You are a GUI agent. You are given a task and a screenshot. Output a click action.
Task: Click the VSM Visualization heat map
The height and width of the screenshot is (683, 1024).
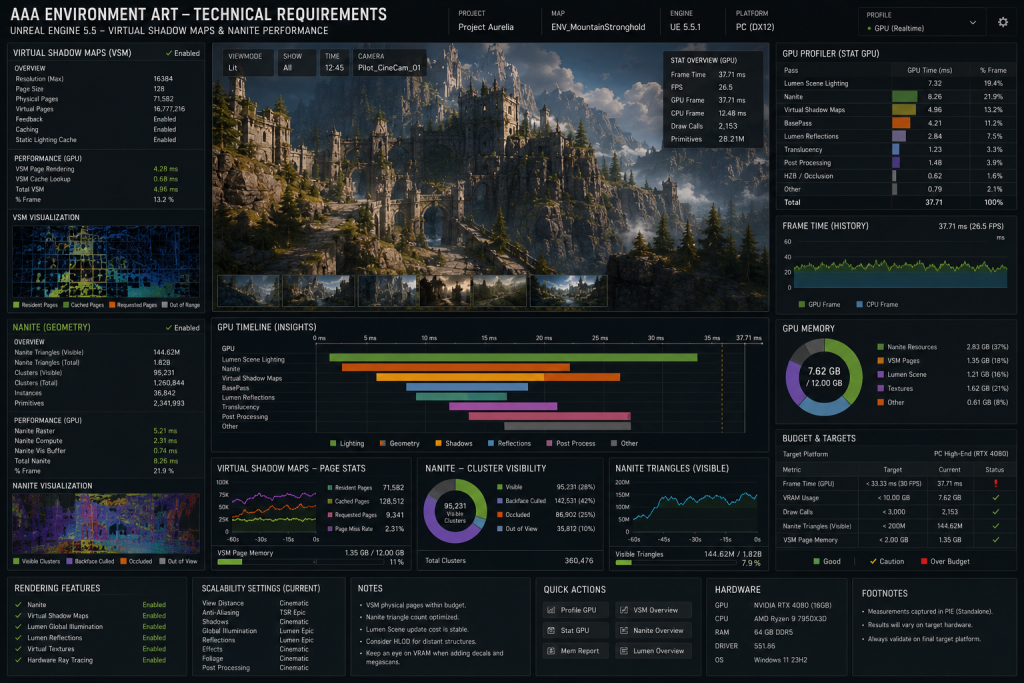[x=106, y=262]
